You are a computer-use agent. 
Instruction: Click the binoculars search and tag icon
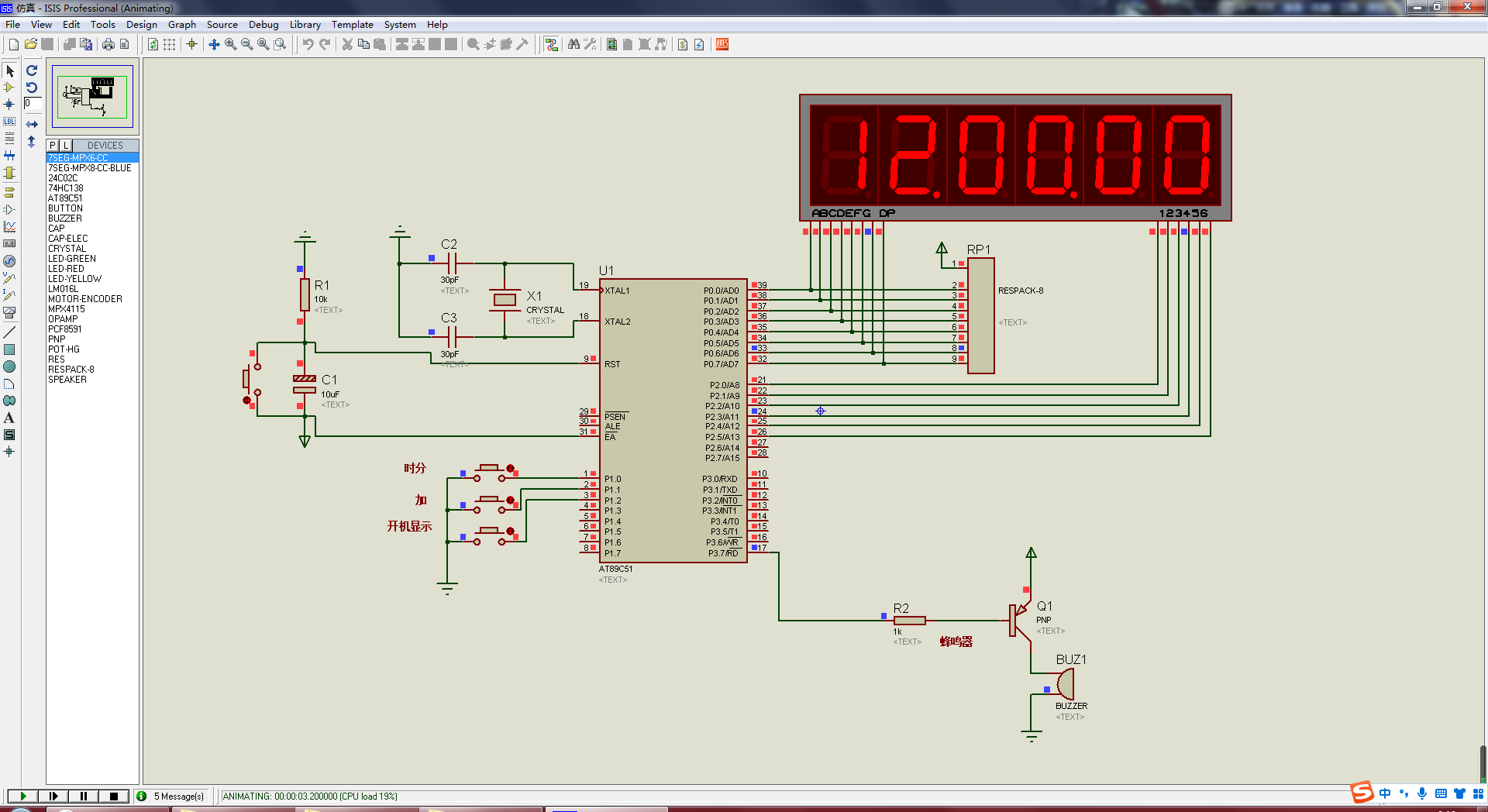(x=573, y=44)
